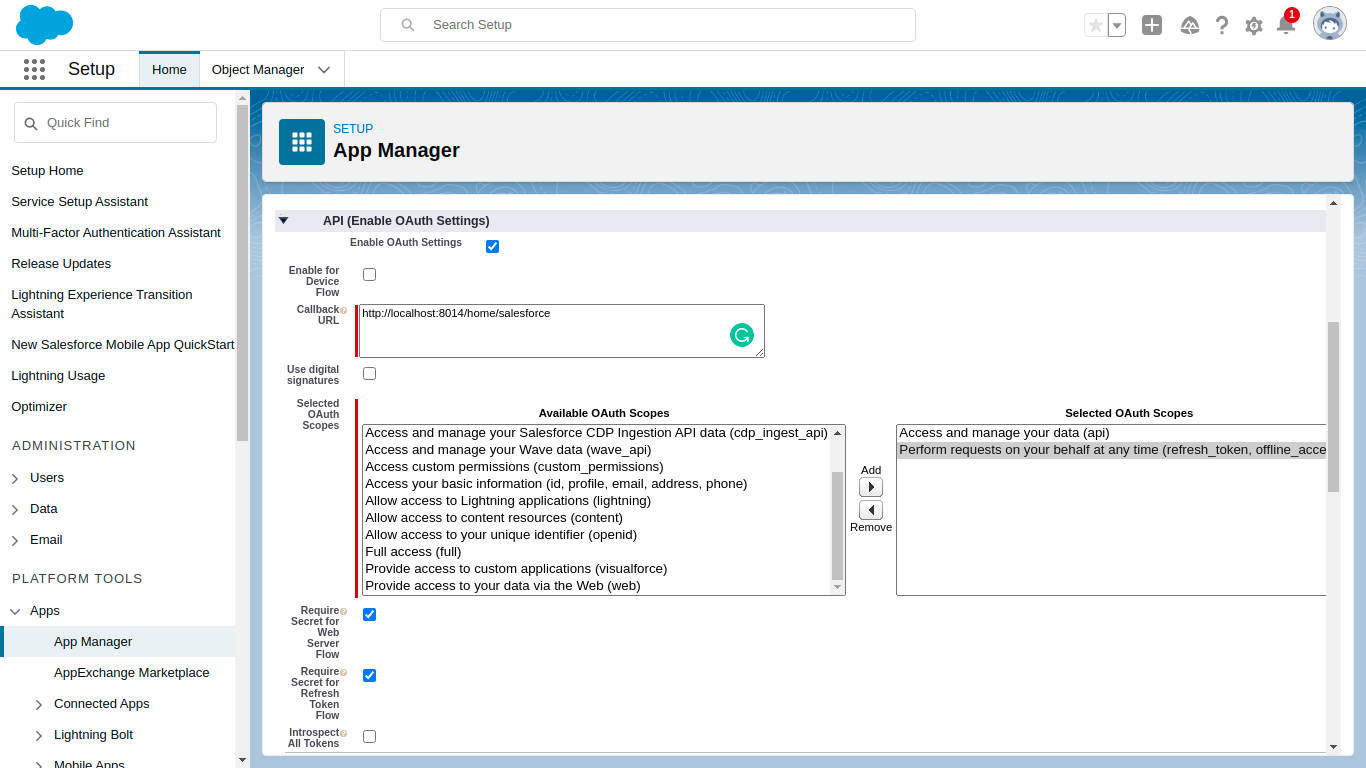Open Setup Home link
This screenshot has width=1366, height=768.
point(47,171)
